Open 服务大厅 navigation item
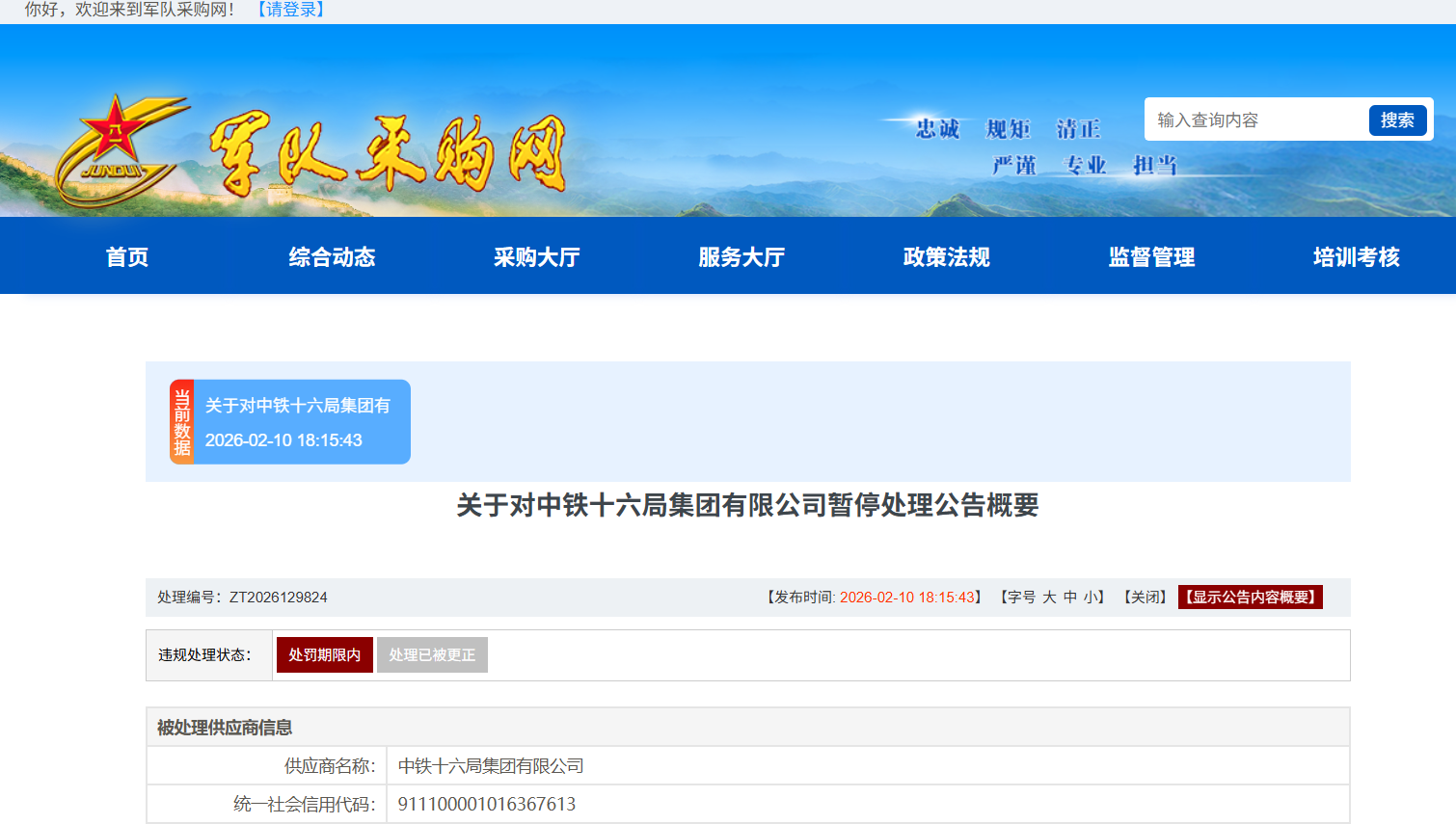Viewport: 1456px width, 824px height. pyautogui.click(x=741, y=257)
